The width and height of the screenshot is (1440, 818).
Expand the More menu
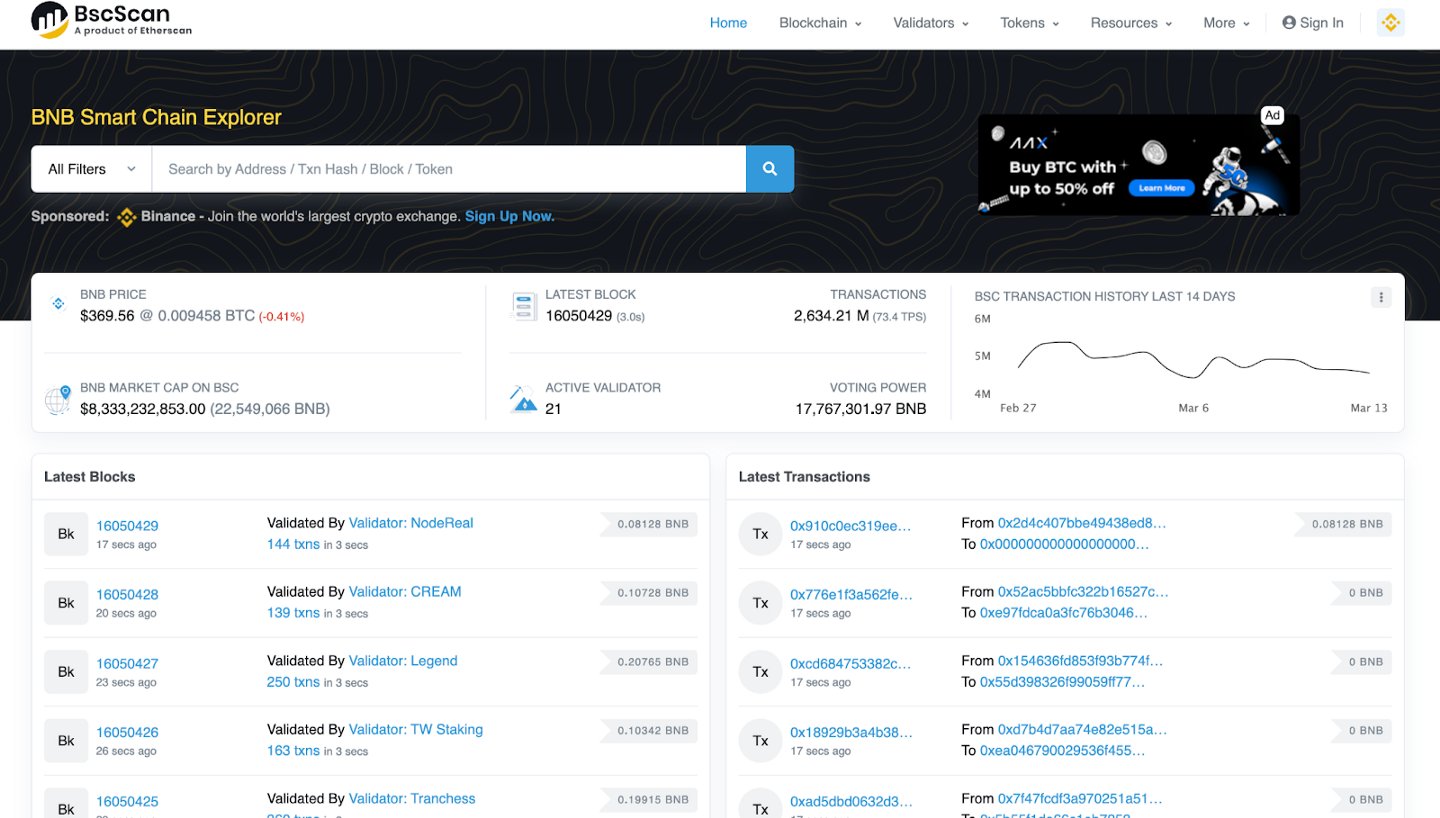pyautogui.click(x=1226, y=23)
